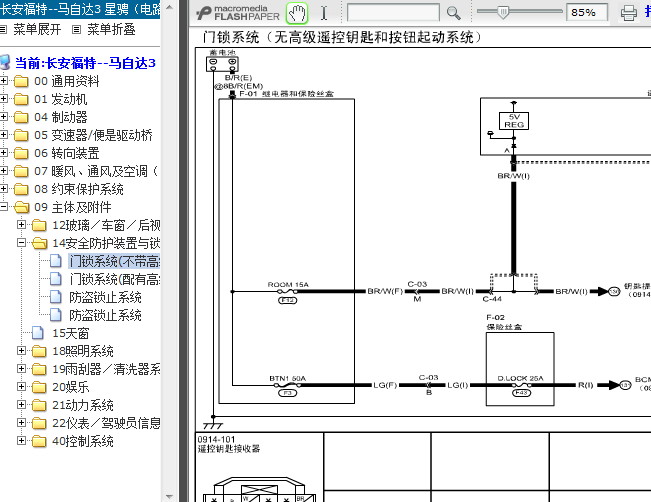Click the sidebar scrollbar down arrow
This screenshot has width=651, height=502.
(x=169, y=496)
